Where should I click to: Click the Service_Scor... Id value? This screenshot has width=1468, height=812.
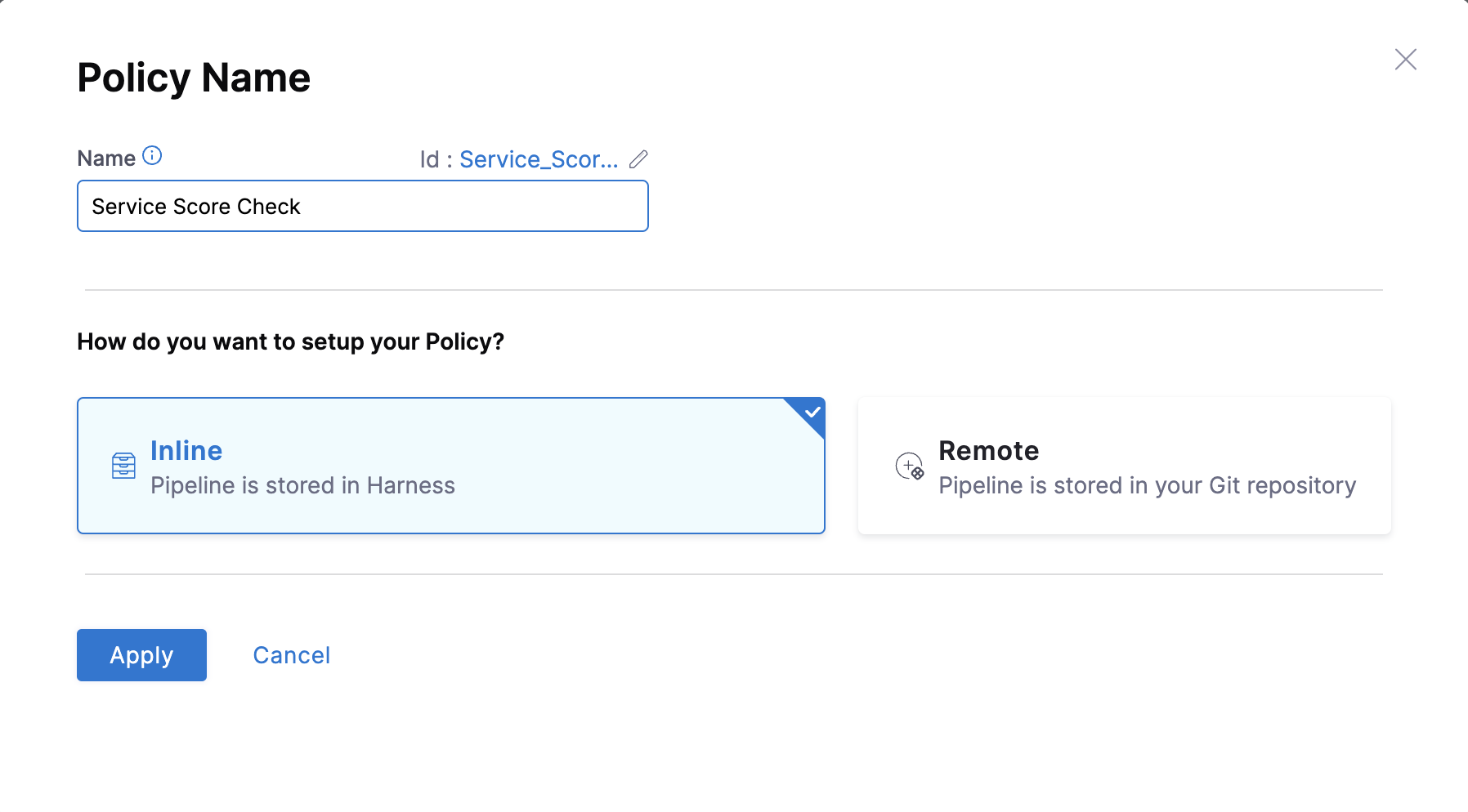(539, 159)
